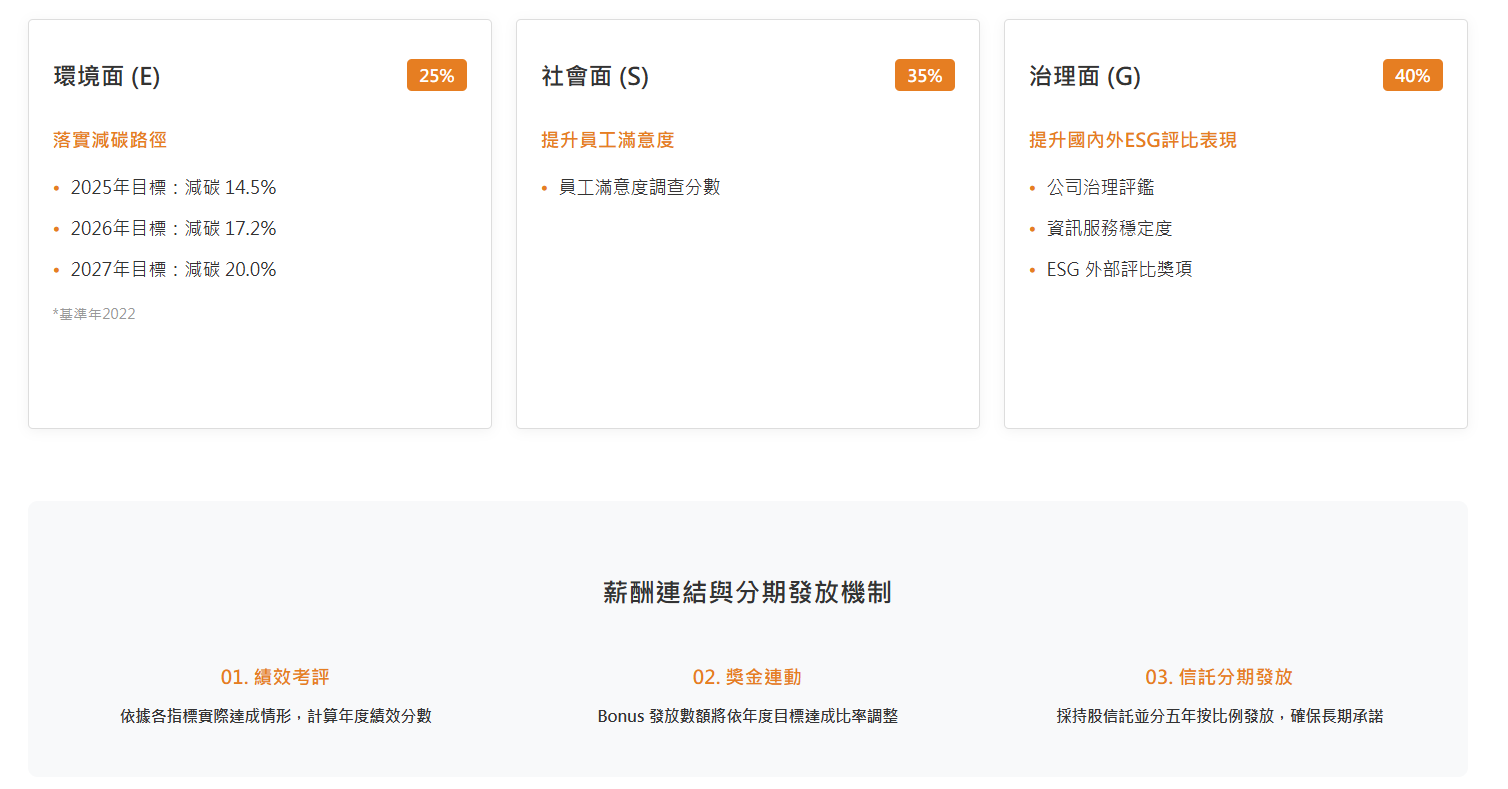Viewport: 1508px width, 789px height.
Task: Click the bullet beside 2025年目標：減碳 14.5%
Action: point(58,186)
